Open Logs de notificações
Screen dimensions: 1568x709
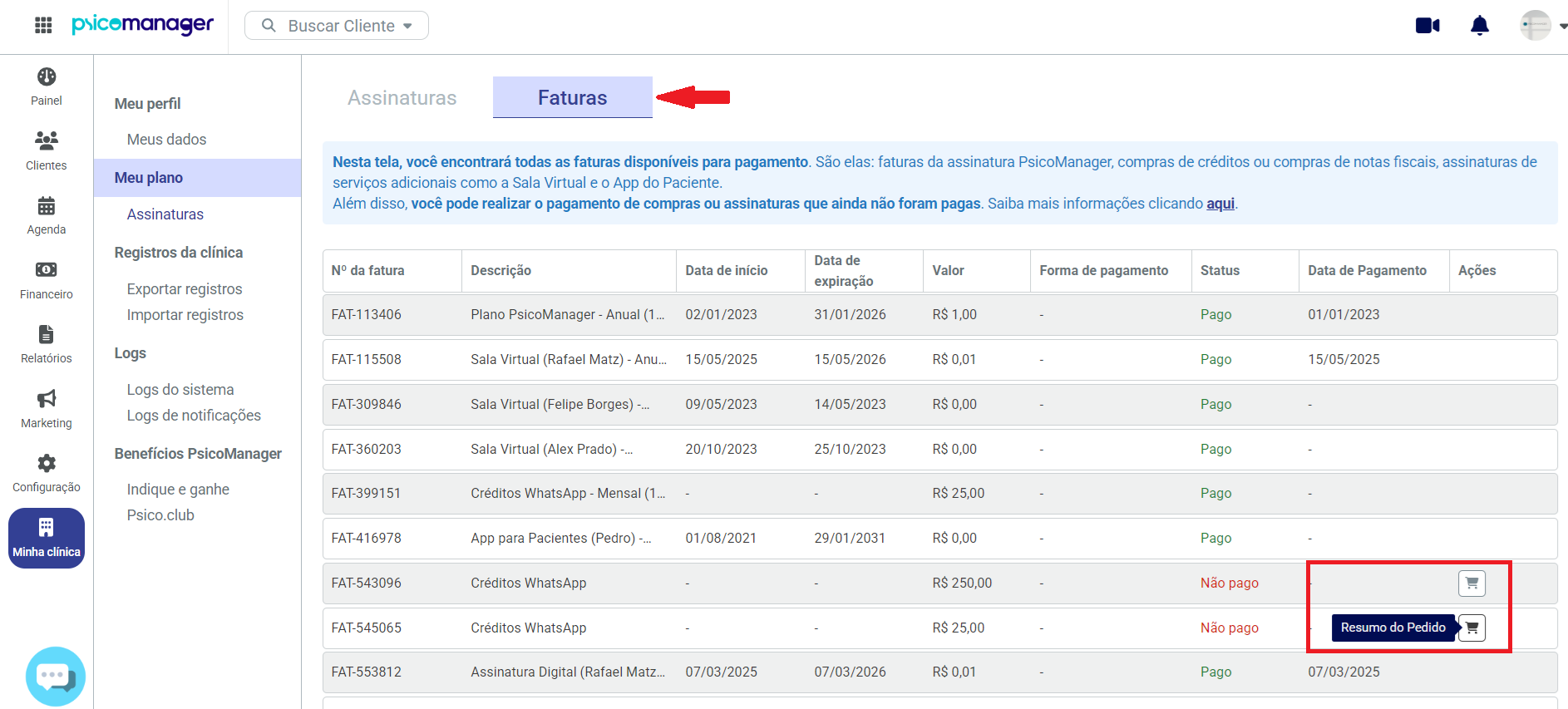coord(194,416)
